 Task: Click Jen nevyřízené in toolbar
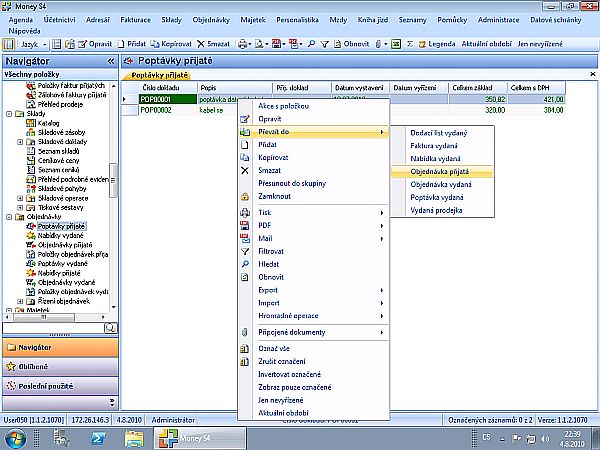(x=540, y=44)
